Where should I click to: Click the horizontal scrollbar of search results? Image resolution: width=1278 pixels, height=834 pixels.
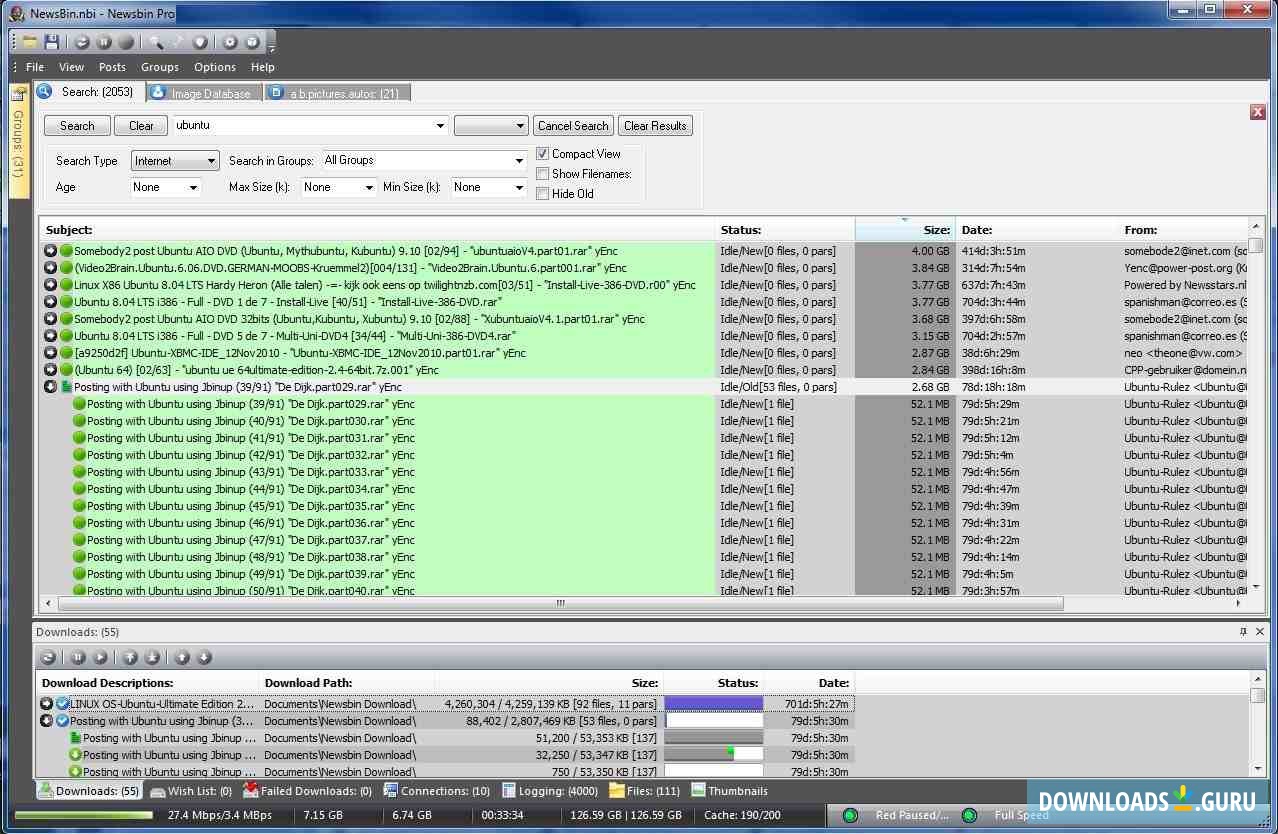pos(560,604)
